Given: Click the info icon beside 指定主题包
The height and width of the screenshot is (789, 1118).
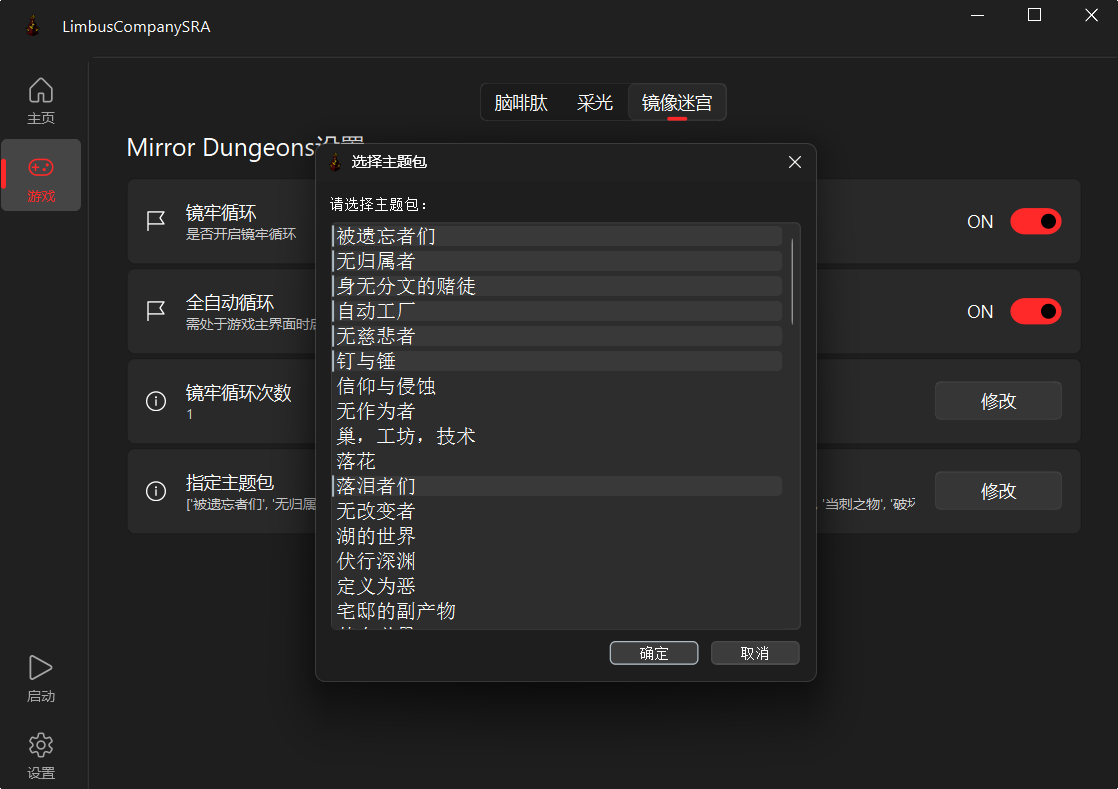Looking at the screenshot, I should click(156, 491).
